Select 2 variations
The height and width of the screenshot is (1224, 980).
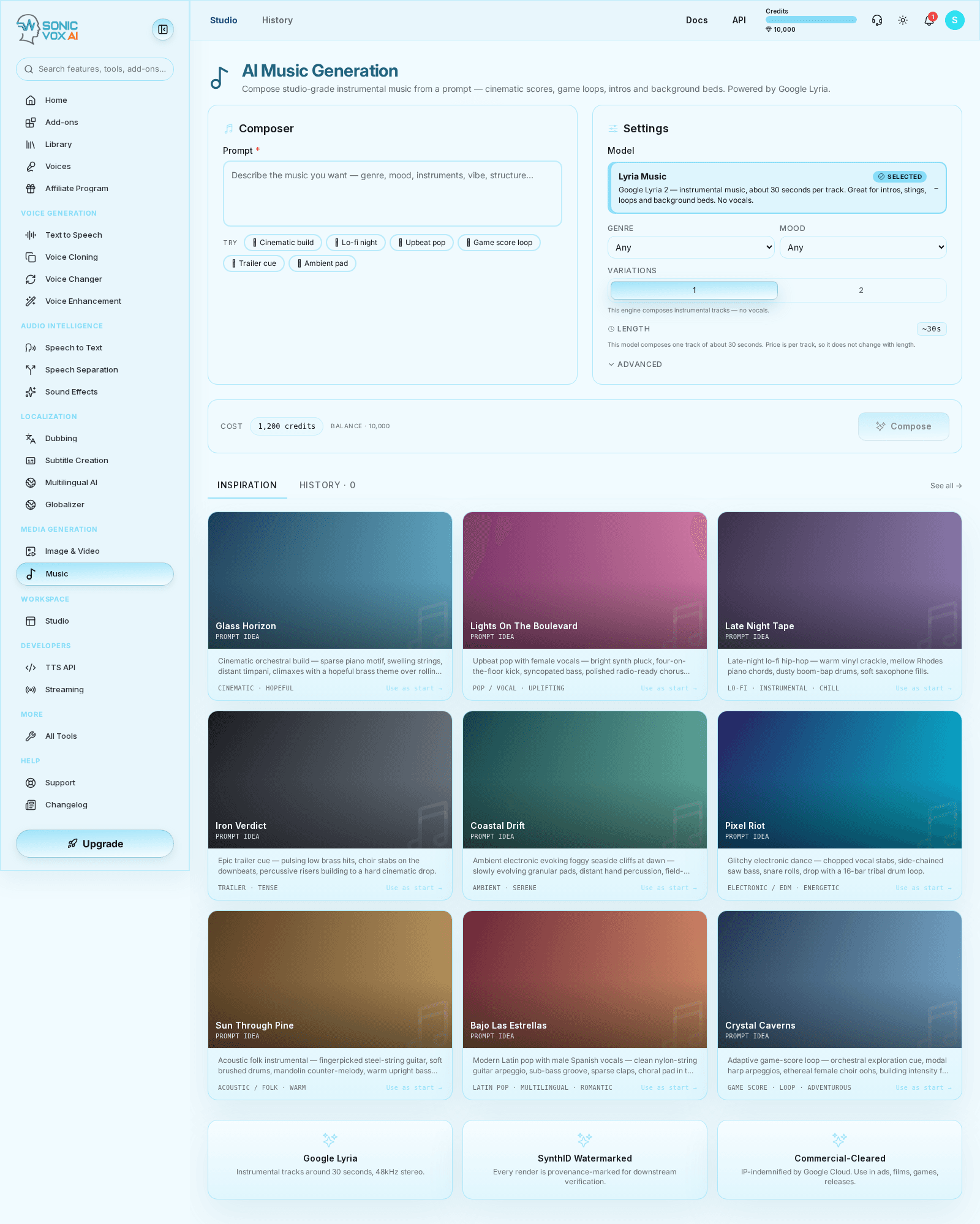click(861, 290)
